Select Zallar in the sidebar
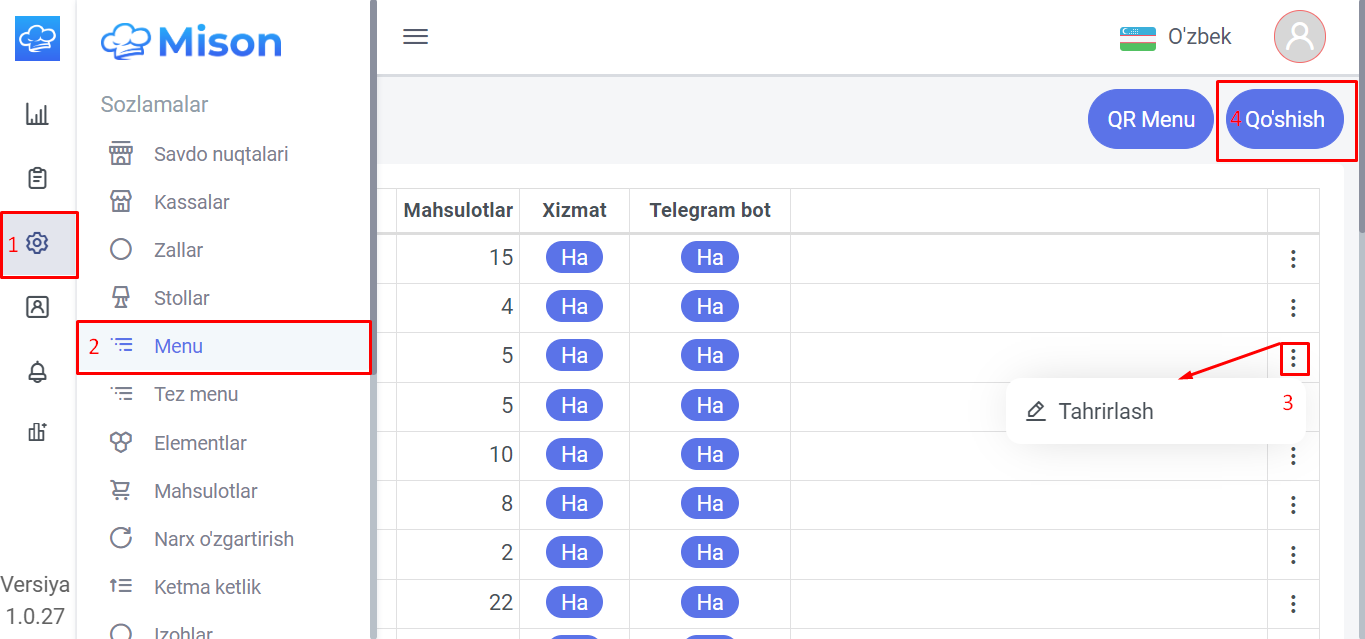The width and height of the screenshot is (1365, 639). click(x=224, y=250)
